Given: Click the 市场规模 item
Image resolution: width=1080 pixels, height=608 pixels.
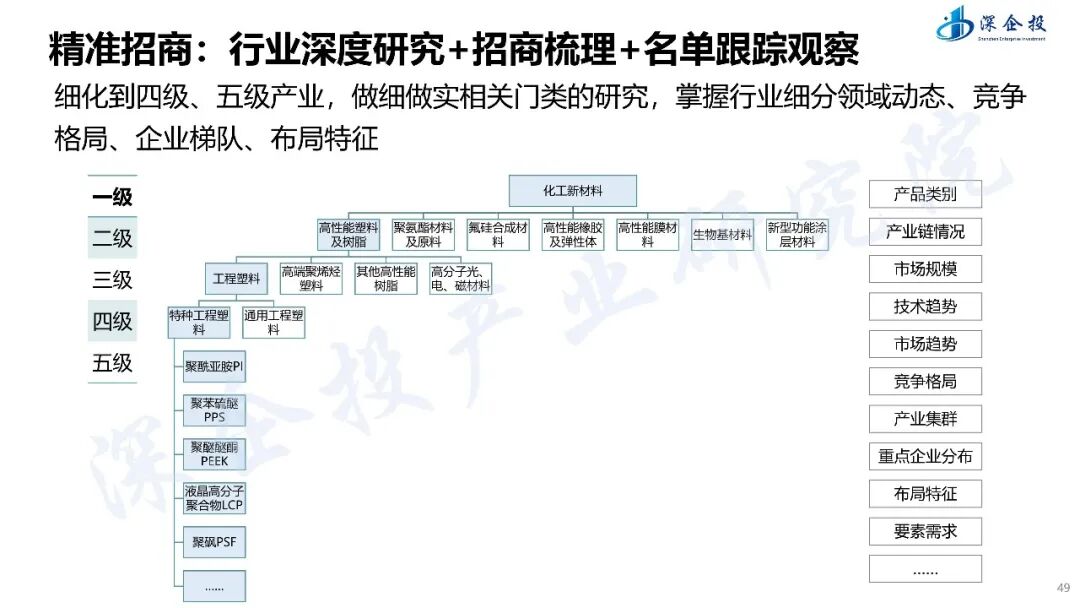Looking at the screenshot, I should (925, 269).
